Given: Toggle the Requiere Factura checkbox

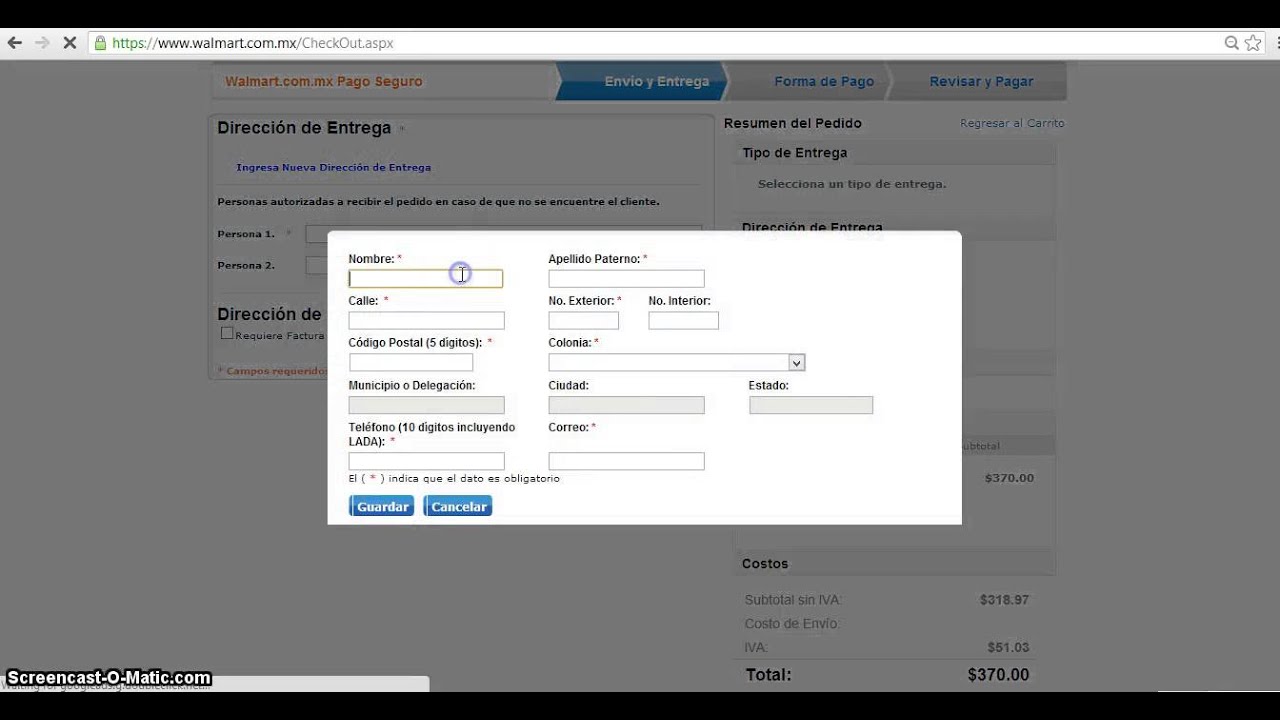Looking at the screenshot, I should [227, 333].
